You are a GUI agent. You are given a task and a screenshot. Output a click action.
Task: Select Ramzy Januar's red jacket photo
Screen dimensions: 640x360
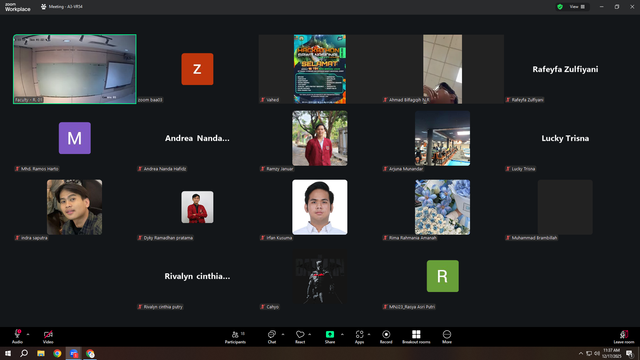(x=320, y=138)
